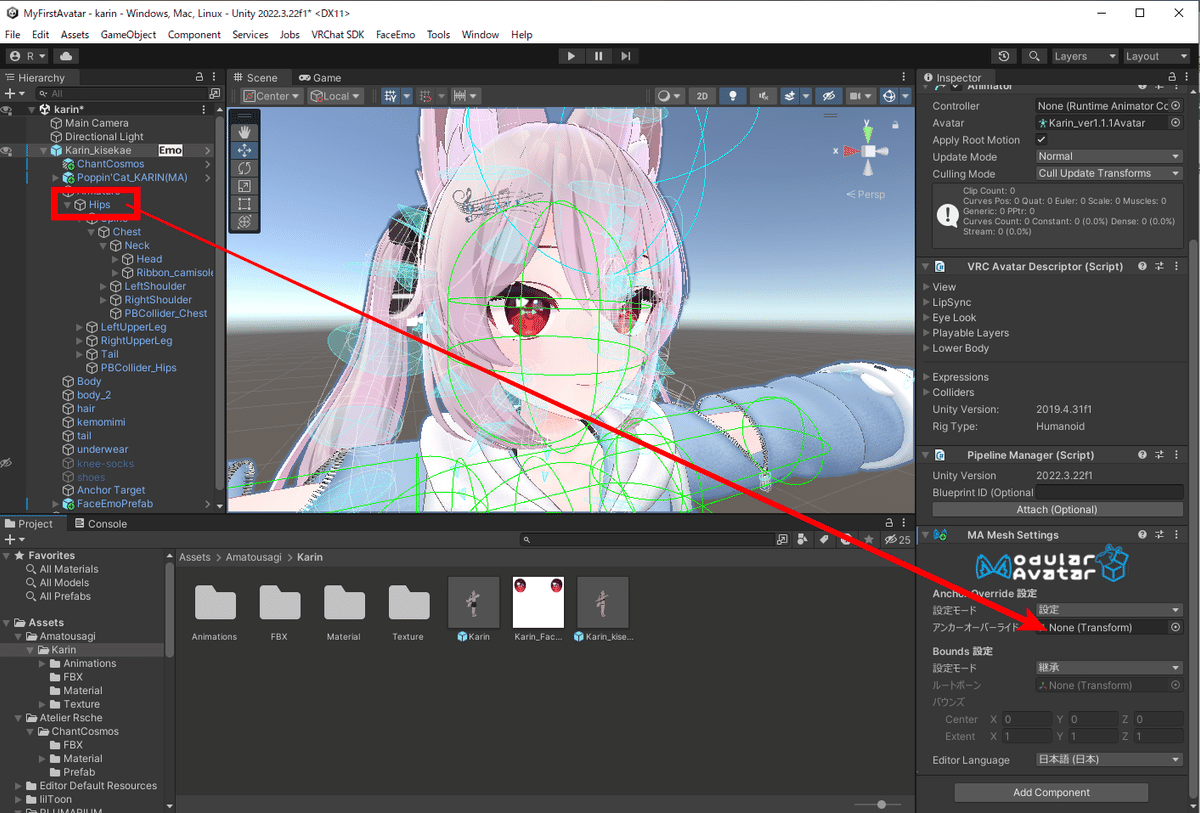
Task: Open Project panel create plus button
Action: click(13, 539)
